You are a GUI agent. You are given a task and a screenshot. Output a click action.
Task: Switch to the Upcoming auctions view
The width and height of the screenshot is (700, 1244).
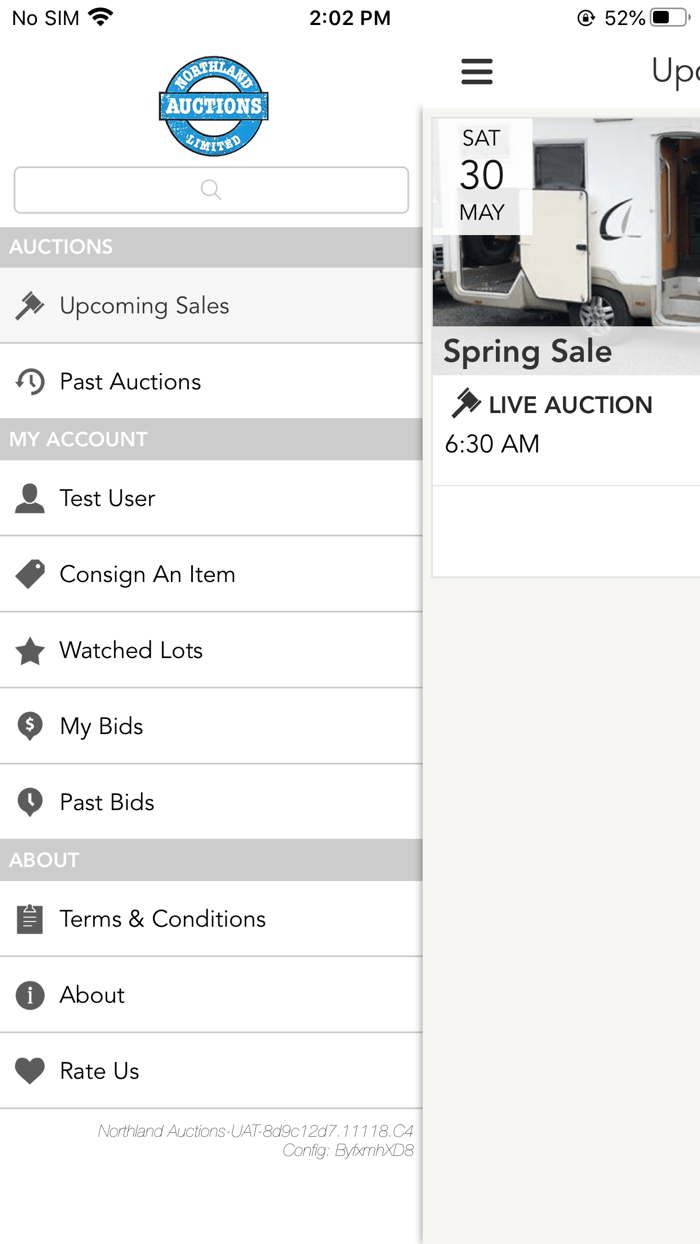coord(680,71)
